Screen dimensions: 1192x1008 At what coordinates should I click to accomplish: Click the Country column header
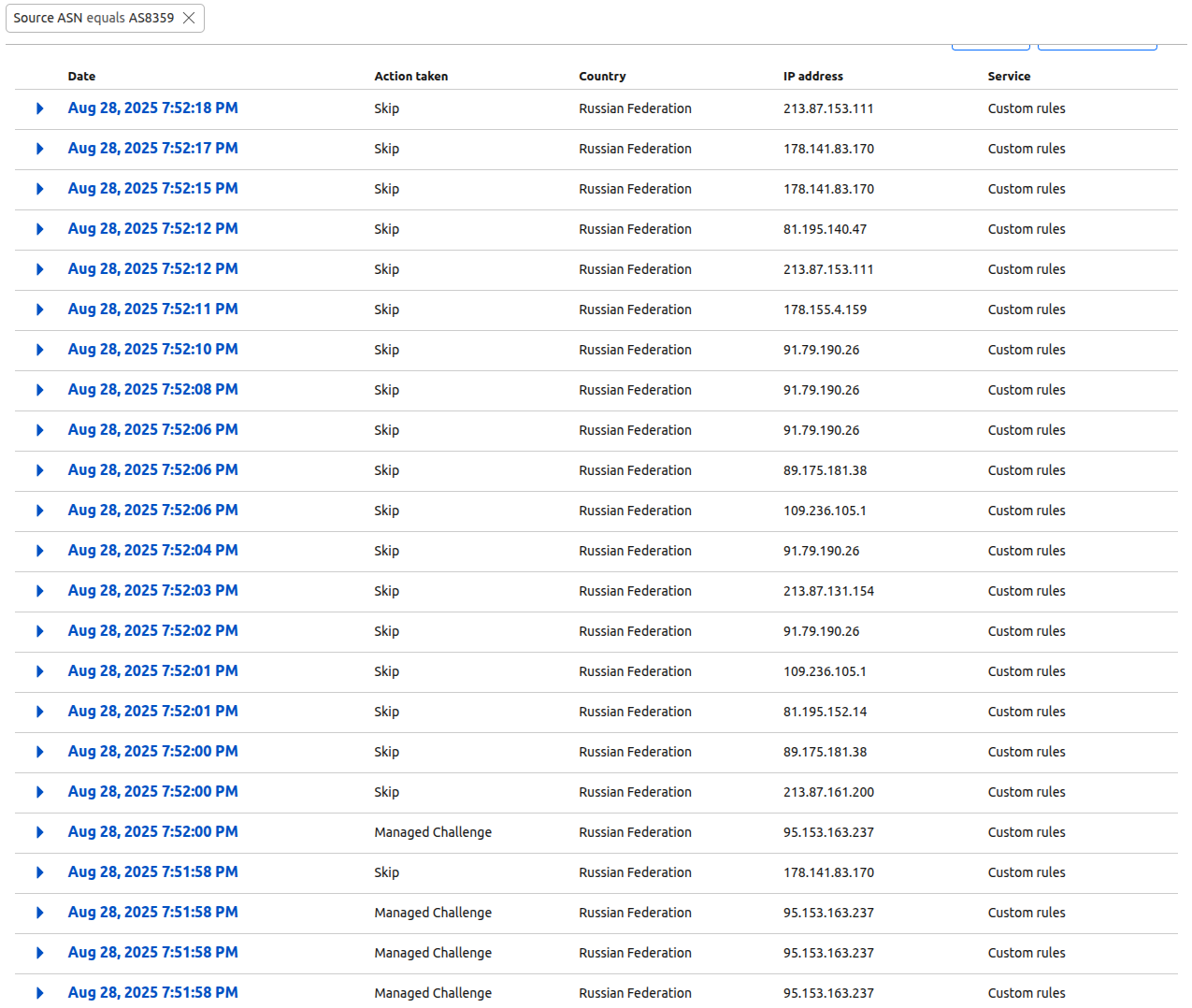602,77
